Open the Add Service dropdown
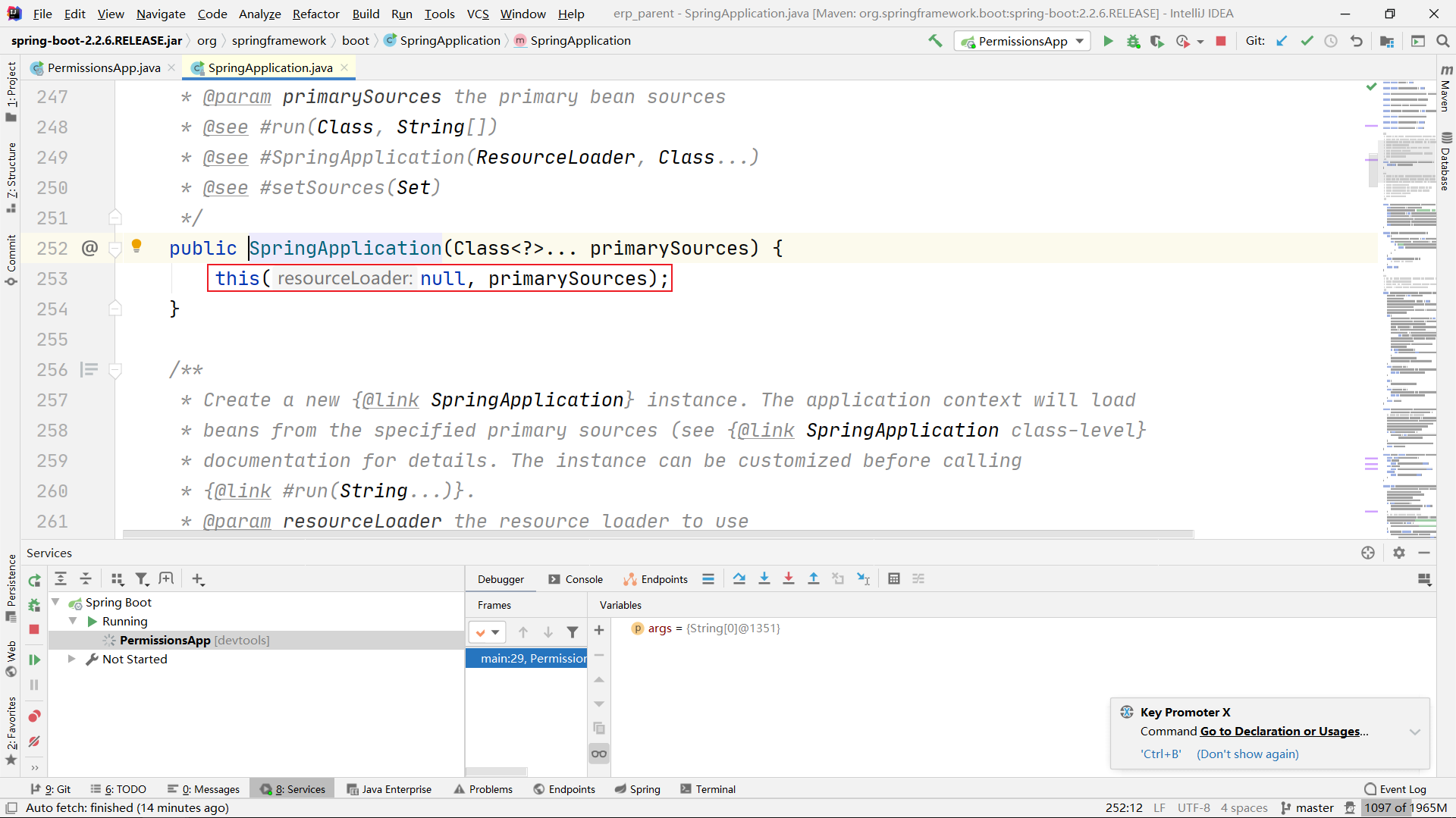 tap(199, 579)
